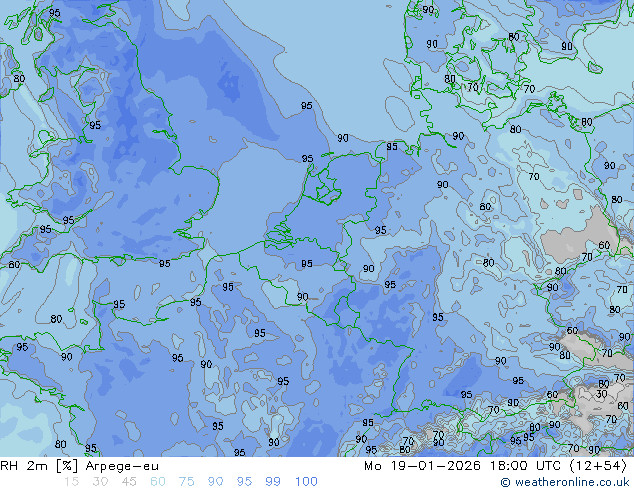This screenshot has width=634, height=490.
Task: Click the legend value 15
Action: 71,482
